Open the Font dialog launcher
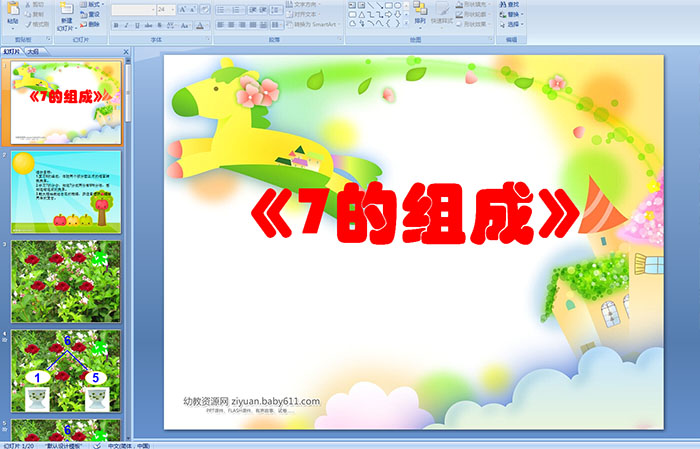Viewport: 700px width, 449px height. (208, 40)
